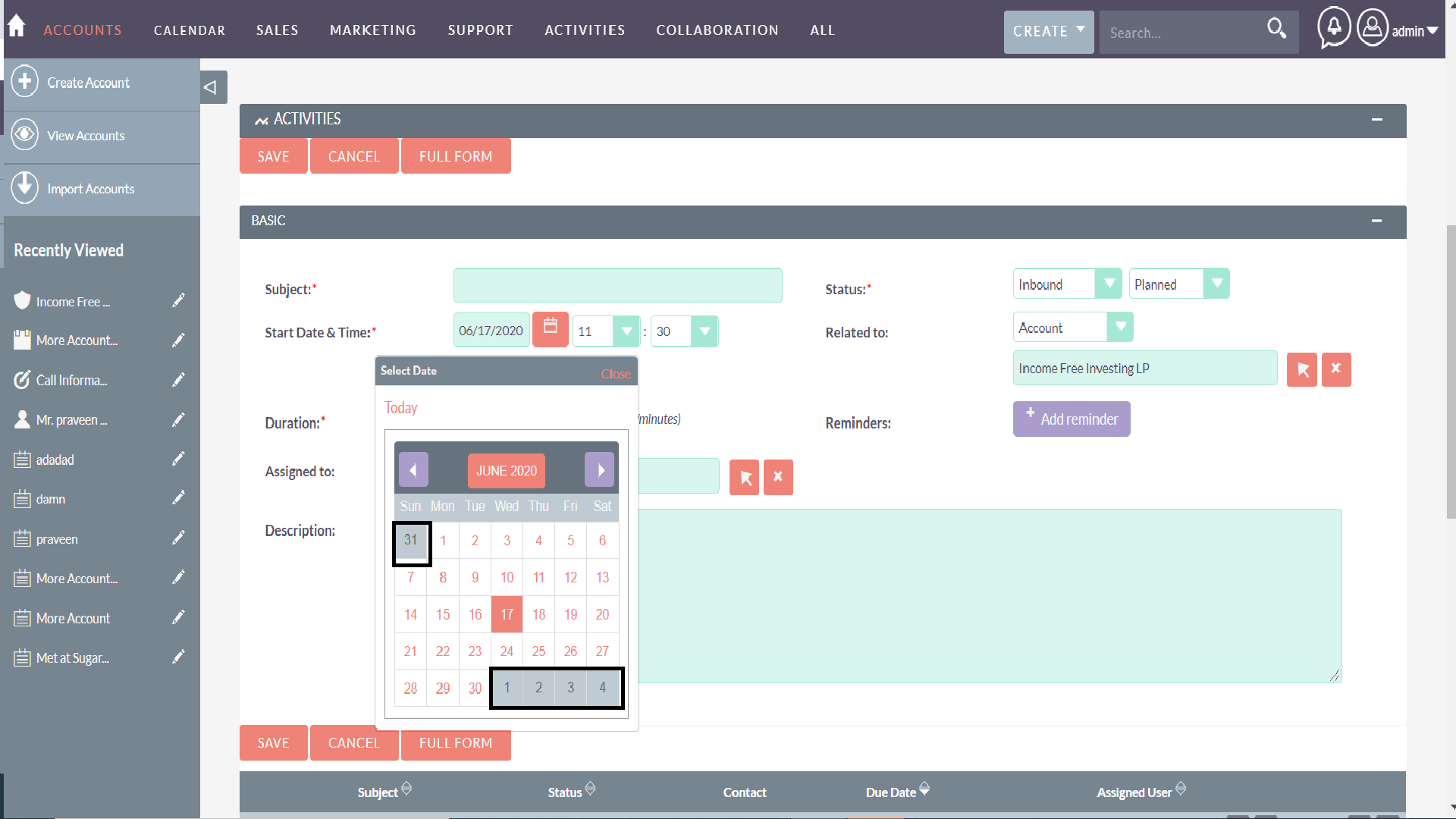Viewport: 1456px width, 819px height.
Task: Click the home icon in navbar
Action: 17,27
